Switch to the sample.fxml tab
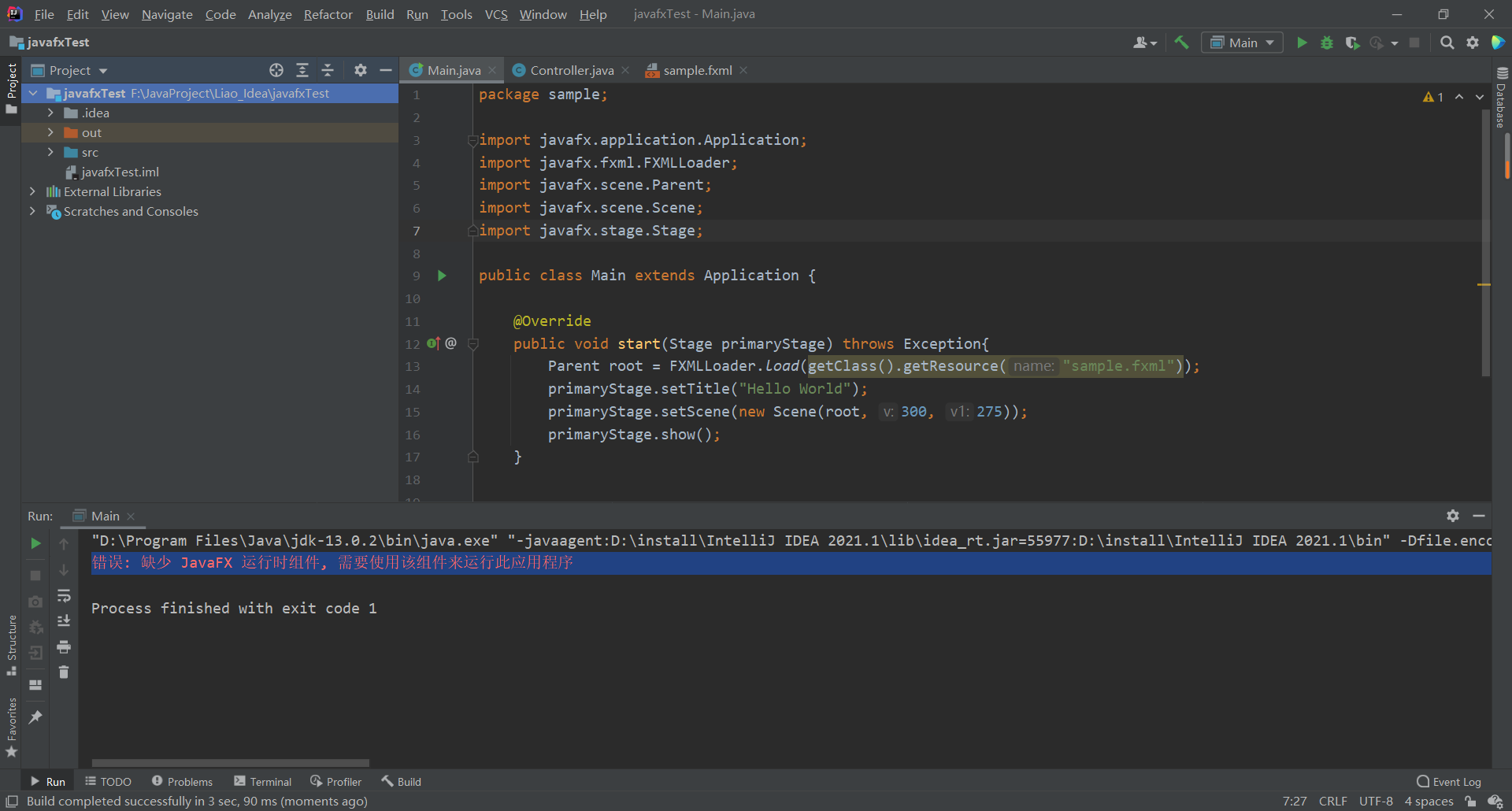1512x811 pixels. 696,69
